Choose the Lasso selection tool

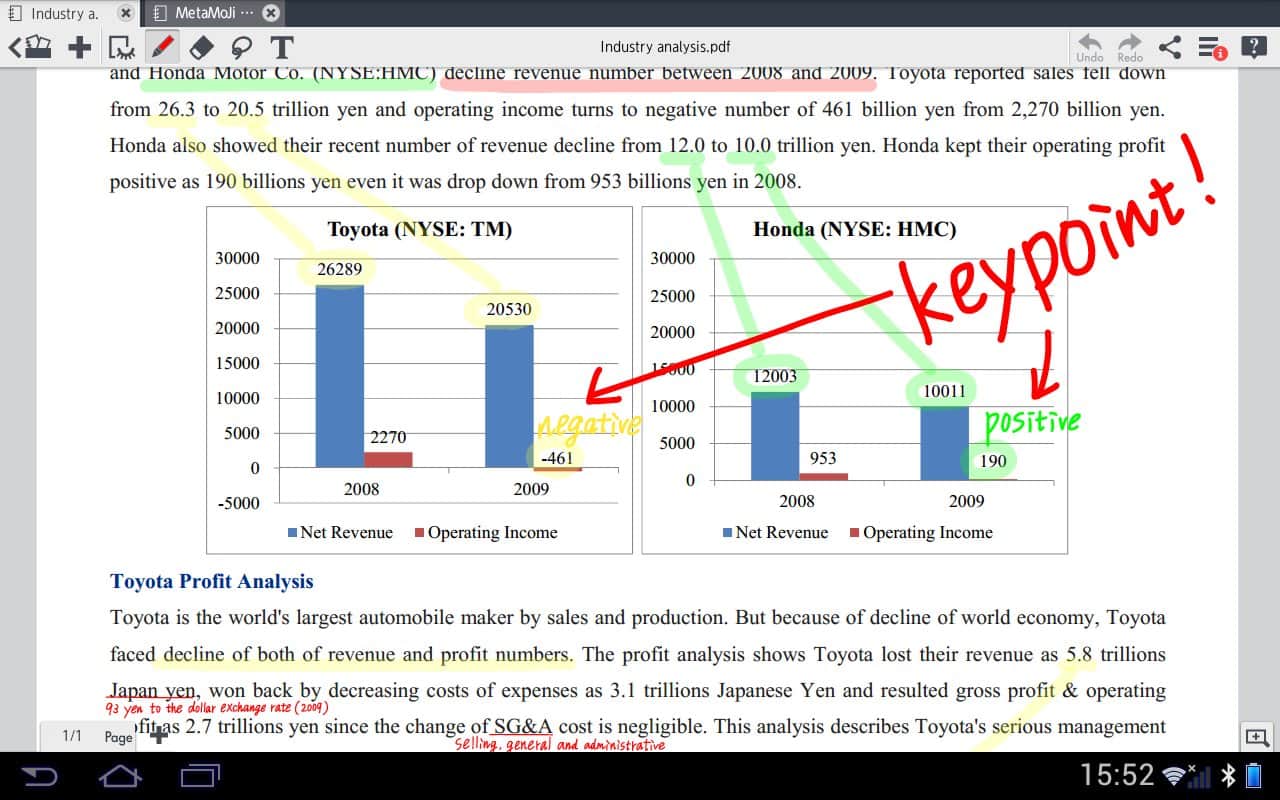coord(241,47)
